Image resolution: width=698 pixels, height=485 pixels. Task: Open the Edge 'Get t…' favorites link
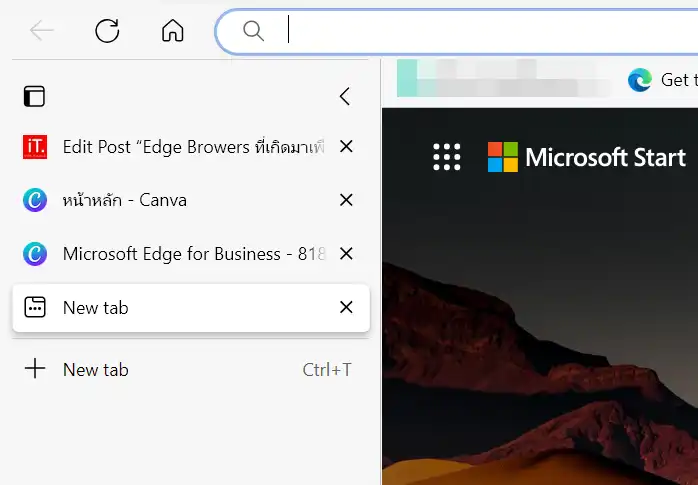coord(662,80)
